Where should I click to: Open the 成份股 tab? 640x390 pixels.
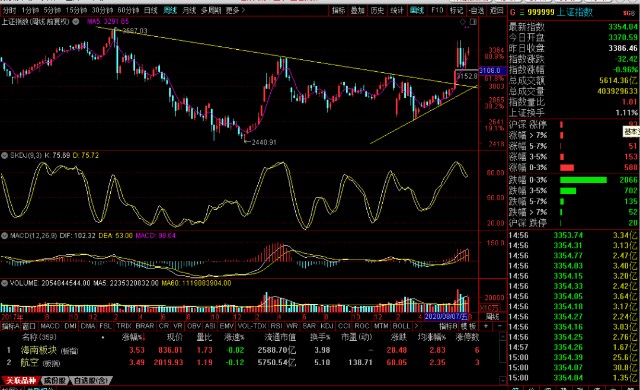(x=54, y=380)
